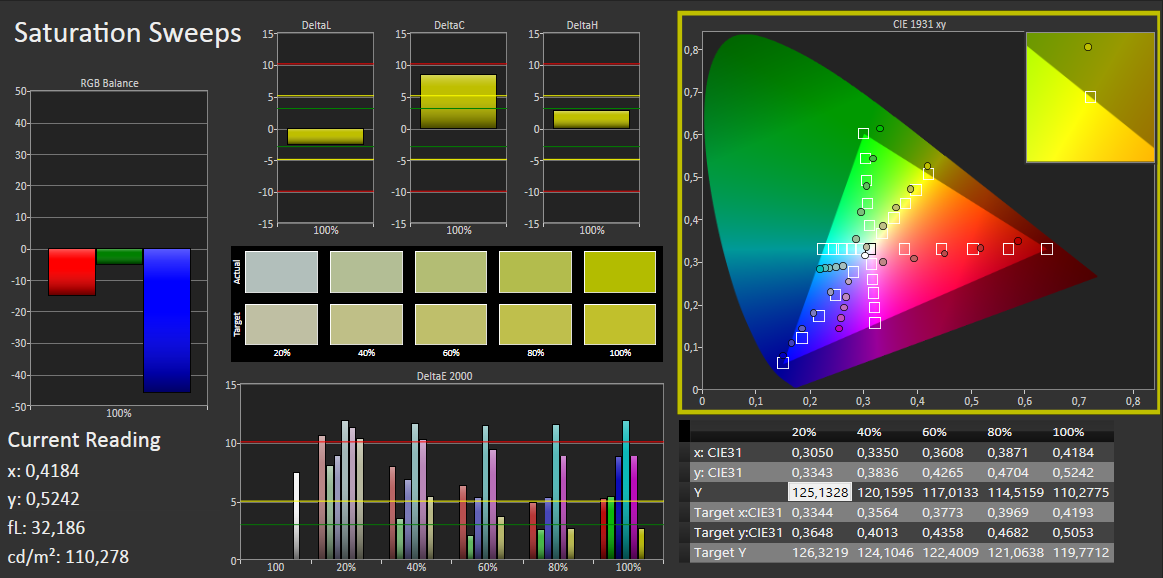This screenshot has height=578, width=1163.
Task: Select the Target 60% color swatch
Action: coord(450,324)
